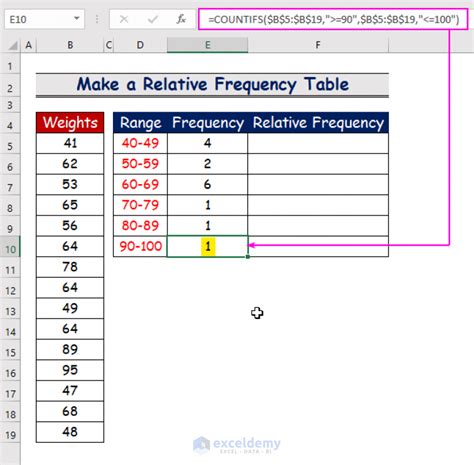Select the weight 64 in row 14
The width and height of the screenshot is (474, 465).
[70, 329]
